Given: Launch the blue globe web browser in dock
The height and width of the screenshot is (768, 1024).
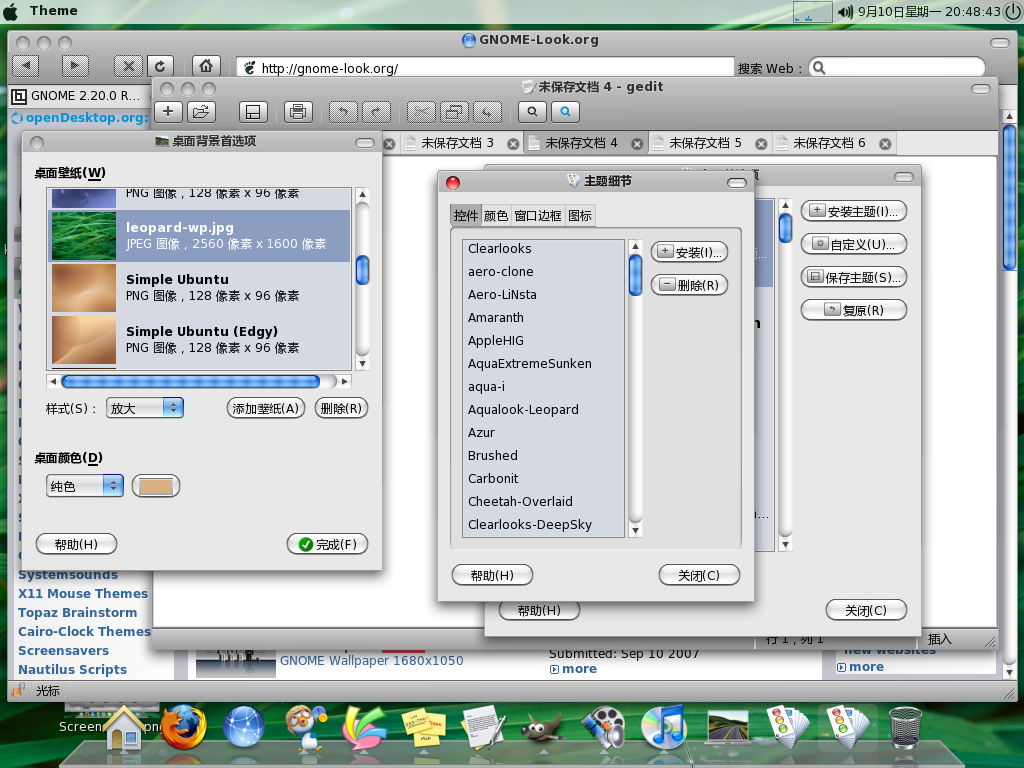Looking at the screenshot, I should tap(244, 726).
